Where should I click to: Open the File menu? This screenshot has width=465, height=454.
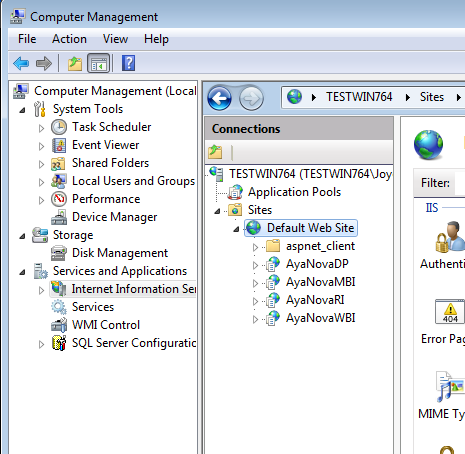(27, 39)
